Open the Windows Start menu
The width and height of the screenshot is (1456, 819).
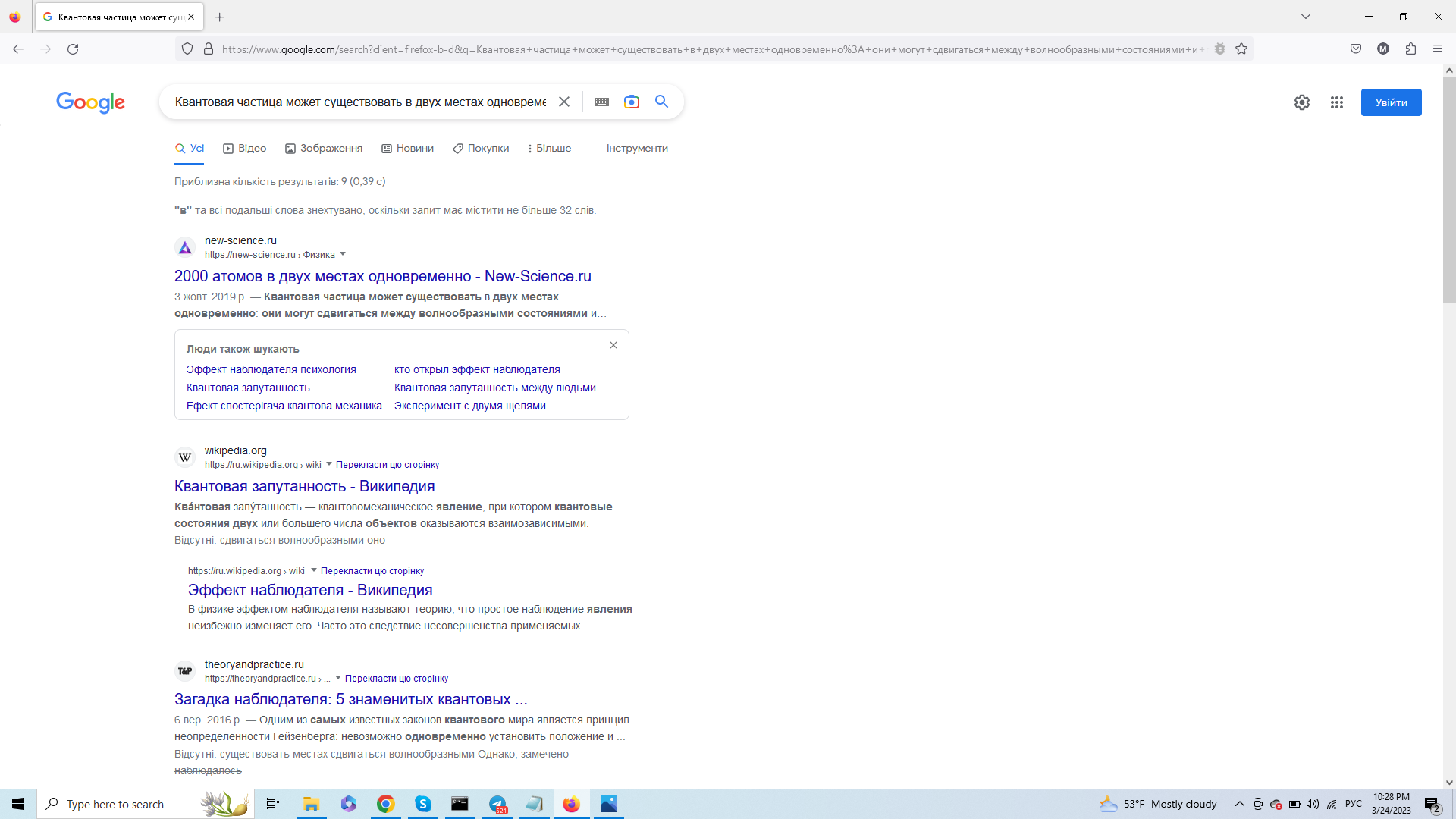tap(18, 804)
